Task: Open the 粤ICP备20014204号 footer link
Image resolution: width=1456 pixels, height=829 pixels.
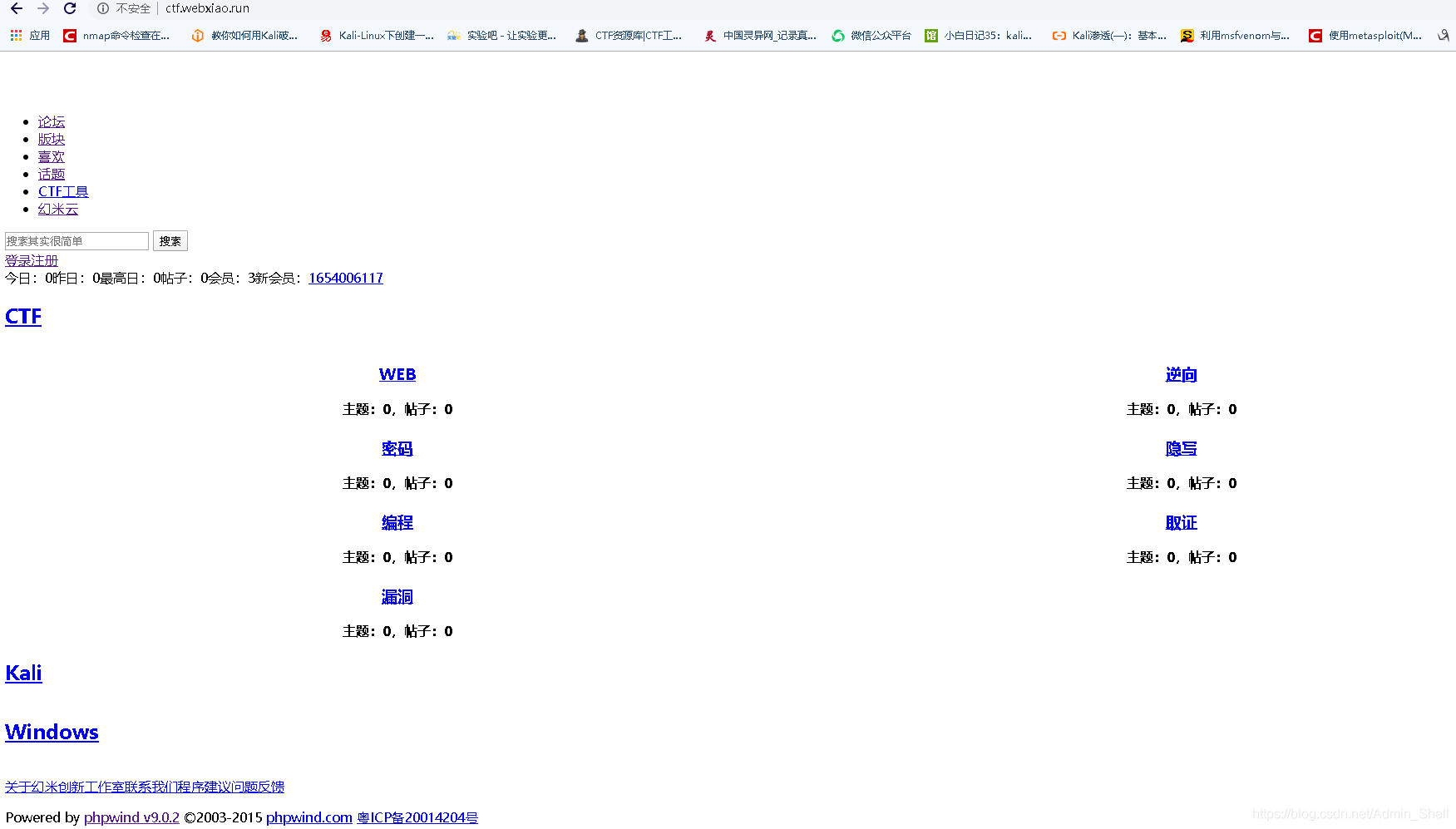Action: point(417,817)
